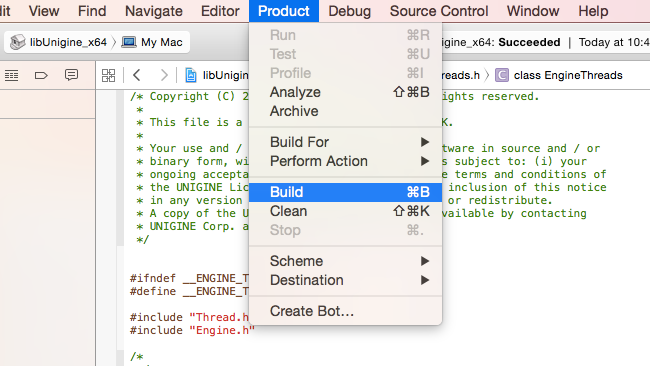Go forward with the right chevron
The width and height of the screenshot is (650, 366).
[164, 75]
